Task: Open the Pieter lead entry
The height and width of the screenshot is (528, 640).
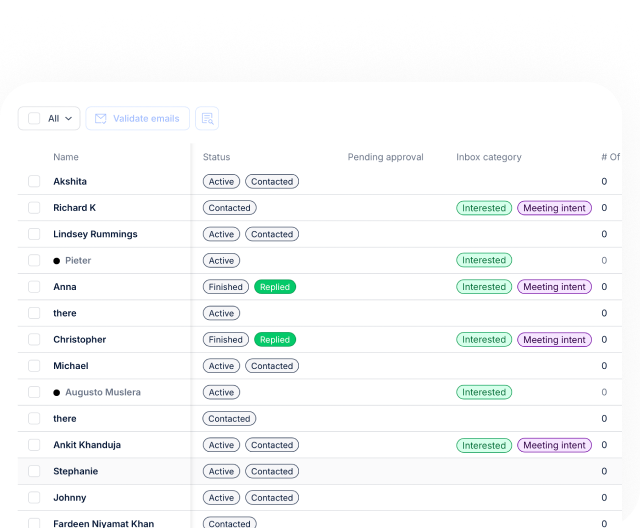Action: (78, 260)
